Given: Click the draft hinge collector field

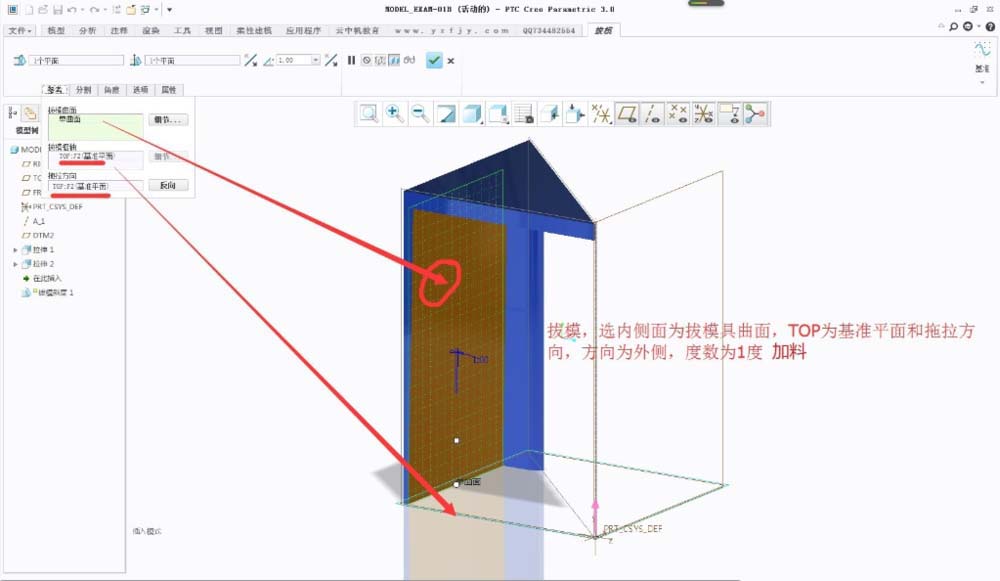Looking at the screenshot, I should pyautogui.click(x=76, y=60).
